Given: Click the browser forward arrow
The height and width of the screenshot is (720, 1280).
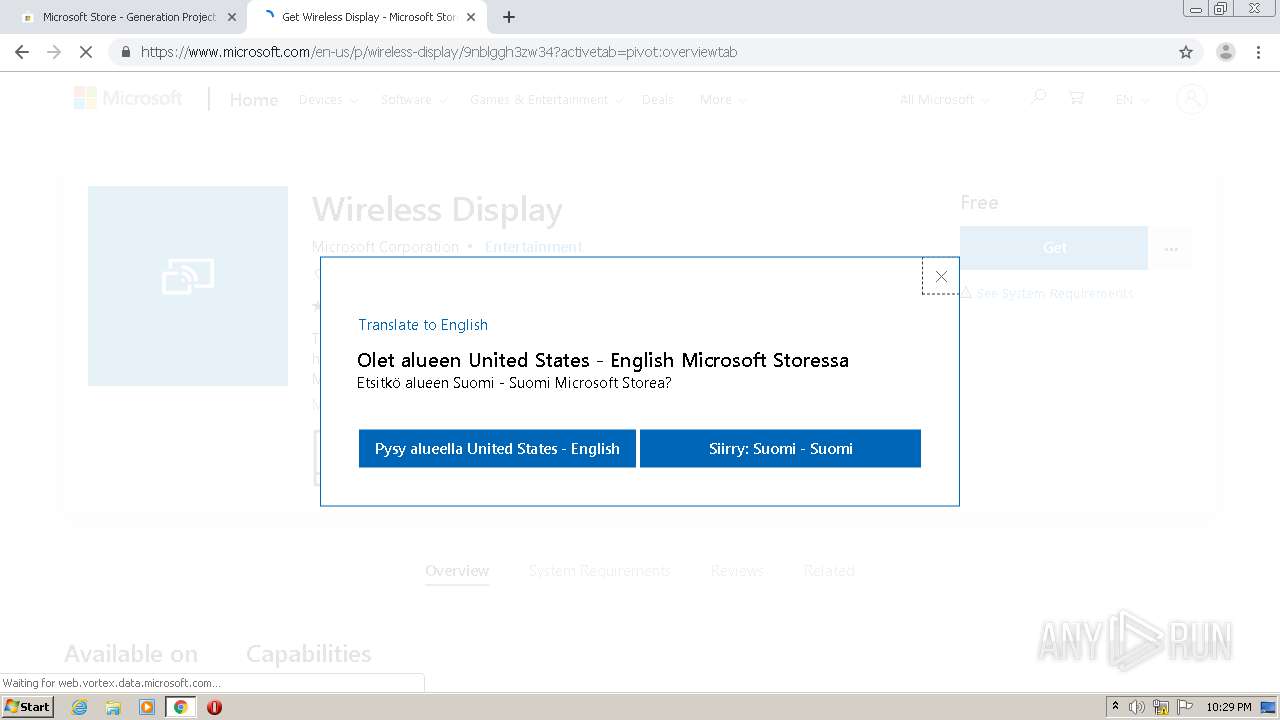Looking at the screenshot, I should tap(54, 52).
